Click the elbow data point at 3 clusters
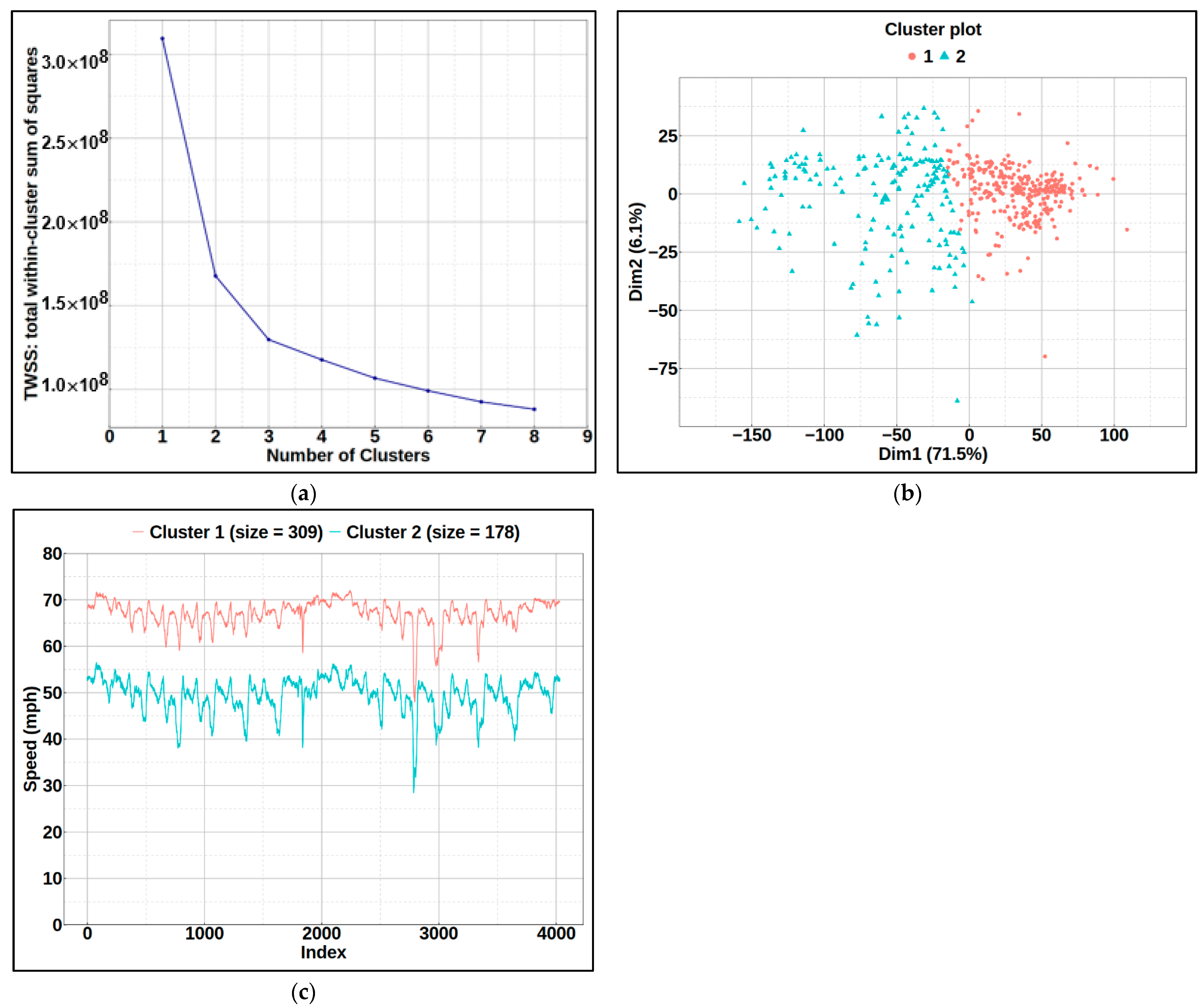The image size is (1204, 1008). (269, 339)
